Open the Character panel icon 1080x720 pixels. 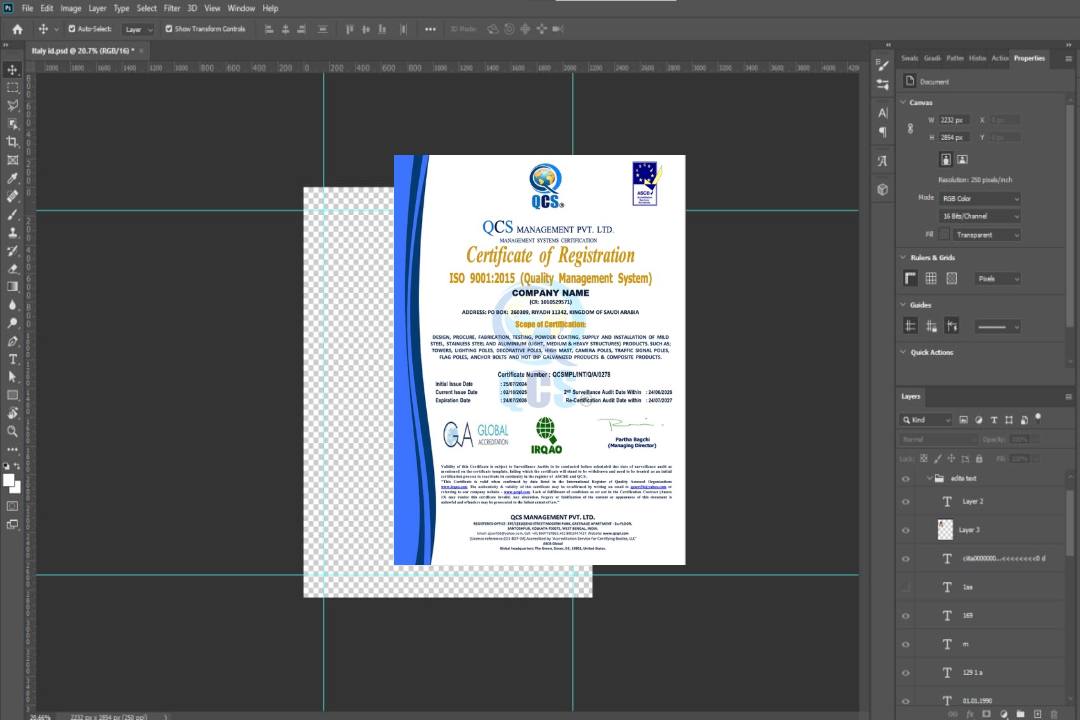pos(883,113)
